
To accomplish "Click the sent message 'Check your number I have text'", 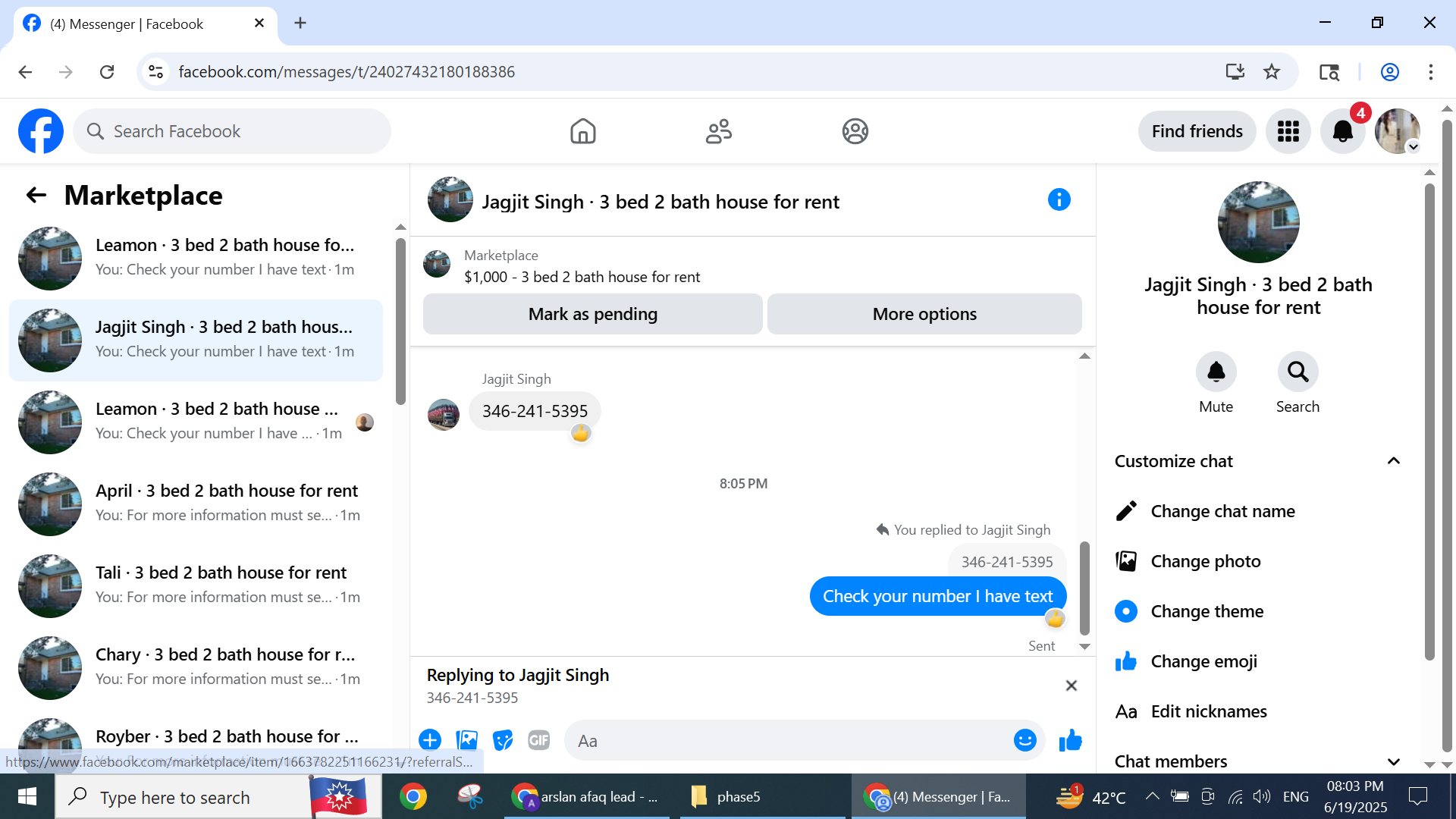I will pyautogui.click(x=938, y=596).
